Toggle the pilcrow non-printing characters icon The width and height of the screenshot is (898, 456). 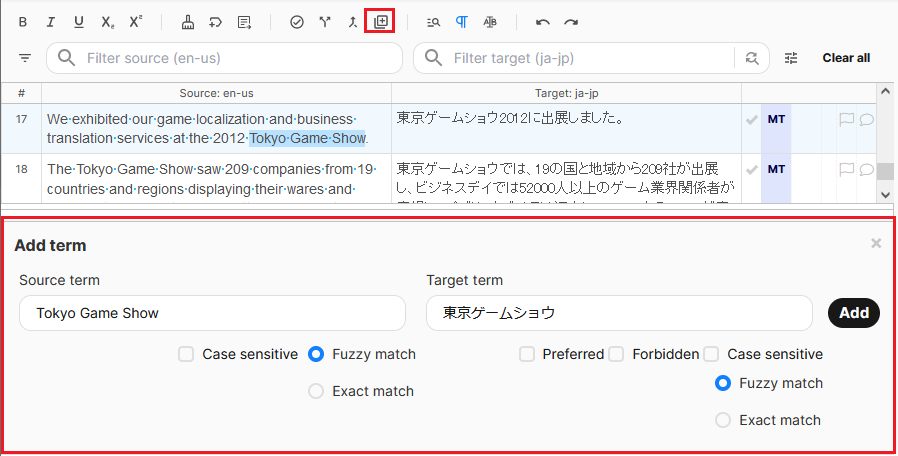[x=461, y=21]
